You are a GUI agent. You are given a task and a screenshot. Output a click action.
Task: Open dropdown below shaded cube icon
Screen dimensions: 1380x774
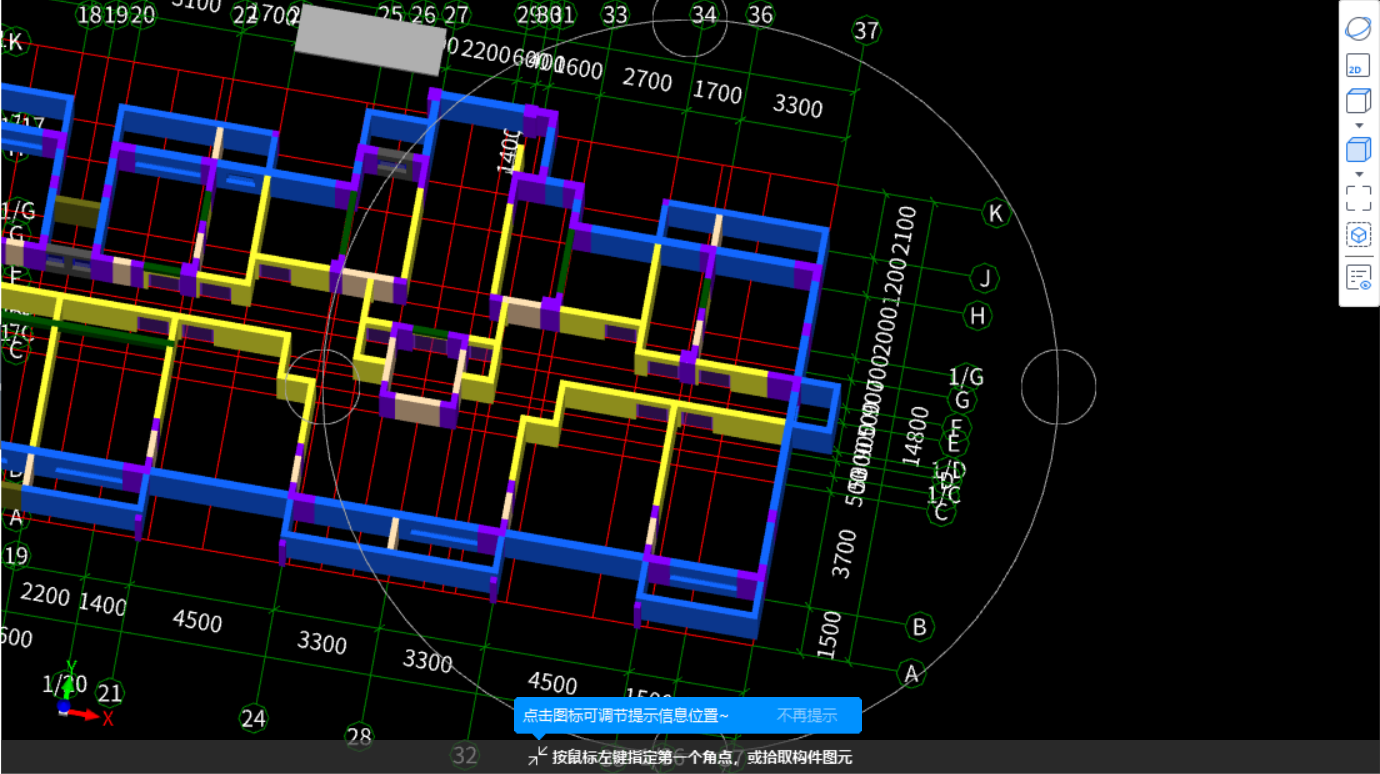tap(1358, 174)
